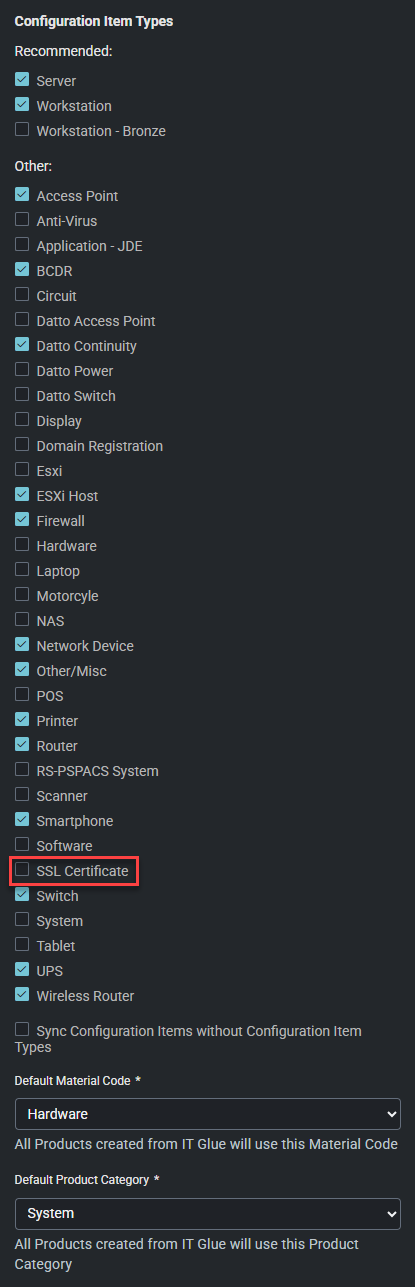Uncheck the Firewall item type
The image size is (415, 1287).
point(22,520)
